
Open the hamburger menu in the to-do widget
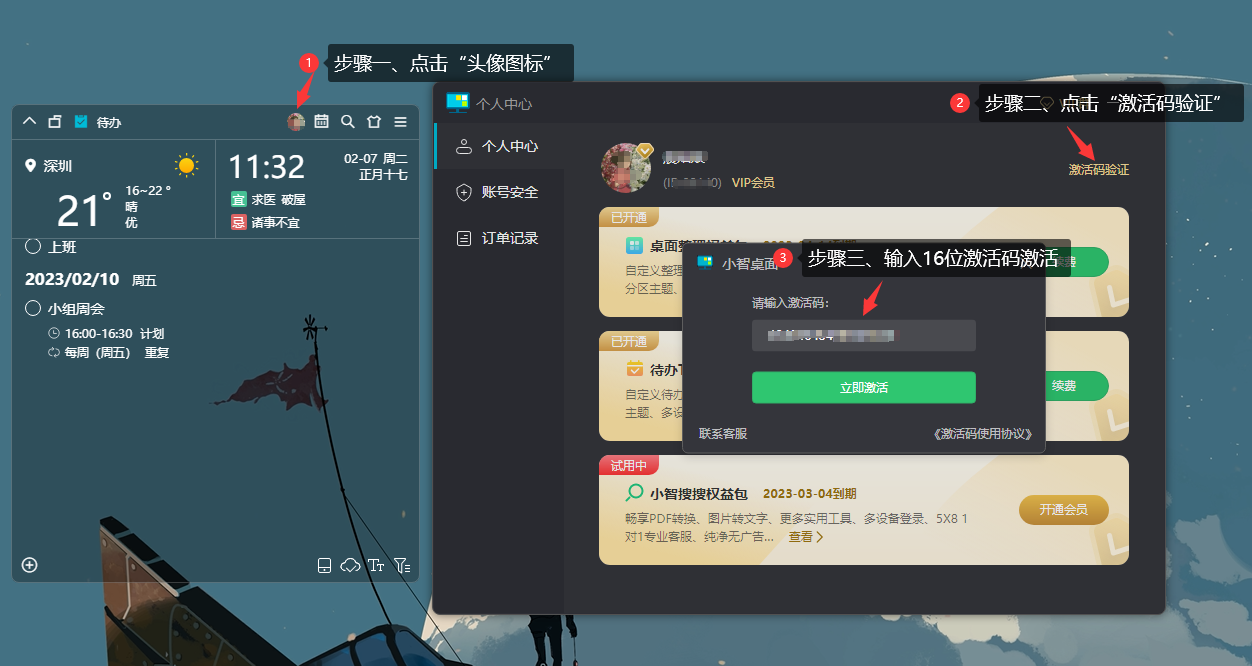[400, 121]
